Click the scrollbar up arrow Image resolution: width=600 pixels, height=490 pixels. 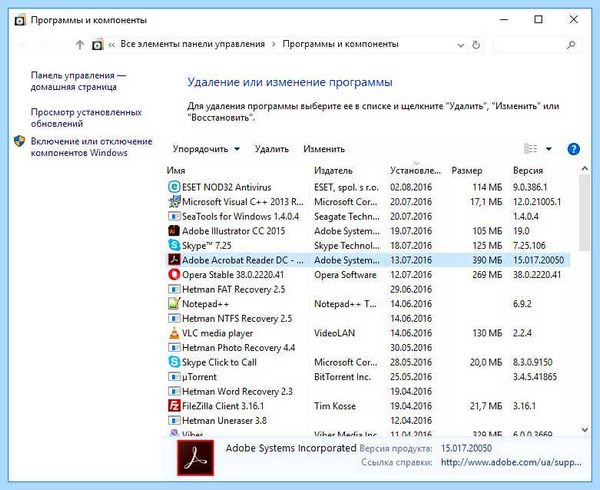click(x=584, y=169)
